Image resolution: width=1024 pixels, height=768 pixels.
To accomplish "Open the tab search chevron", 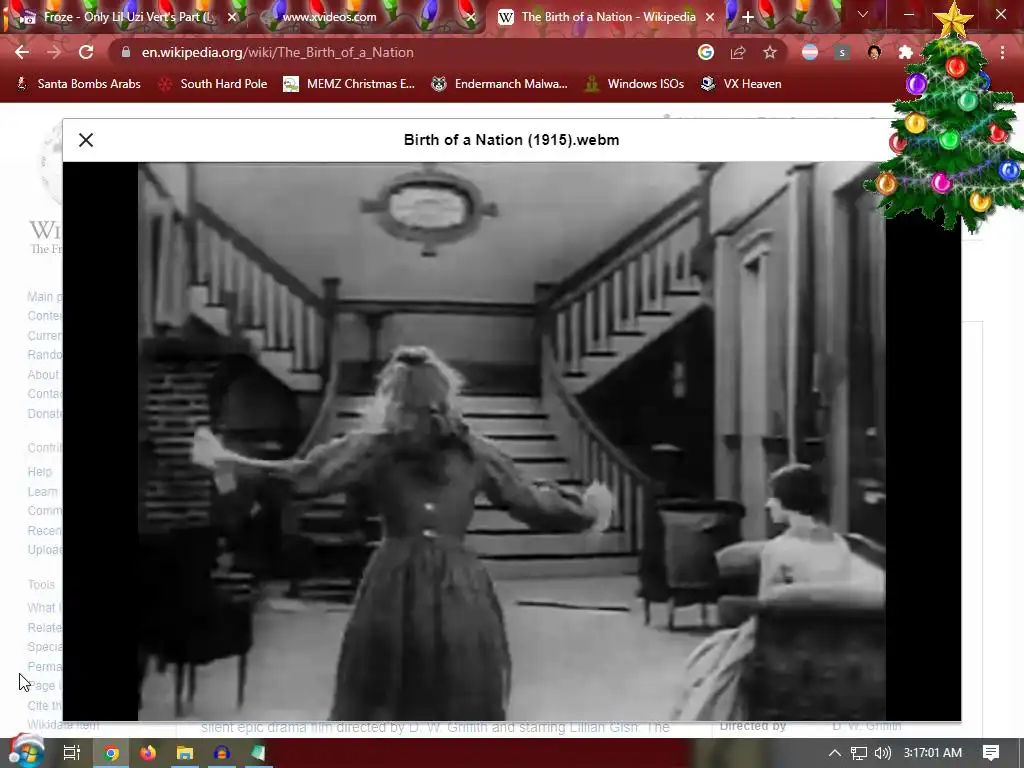I will point(863,14).
